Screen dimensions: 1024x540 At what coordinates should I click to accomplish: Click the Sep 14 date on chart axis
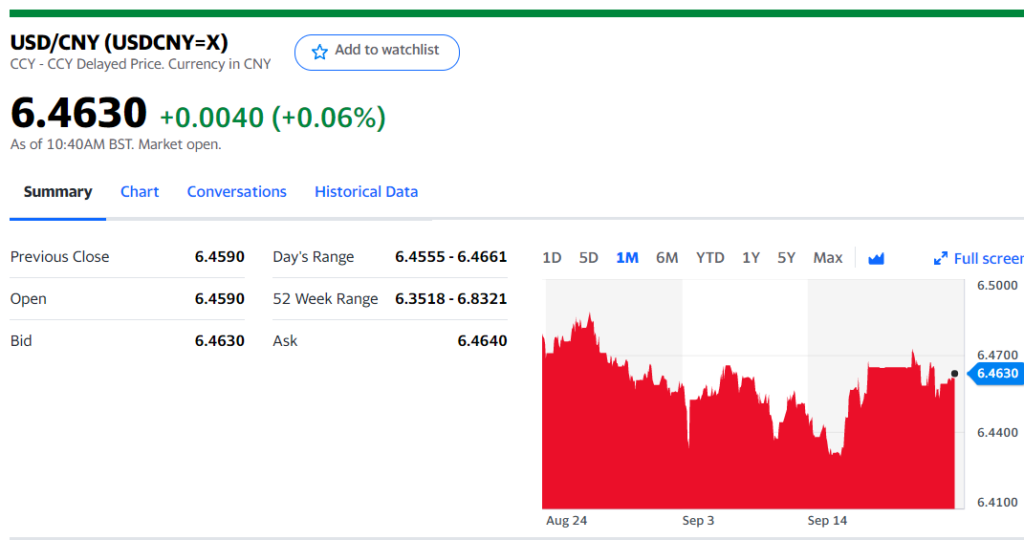pos(826,521)
